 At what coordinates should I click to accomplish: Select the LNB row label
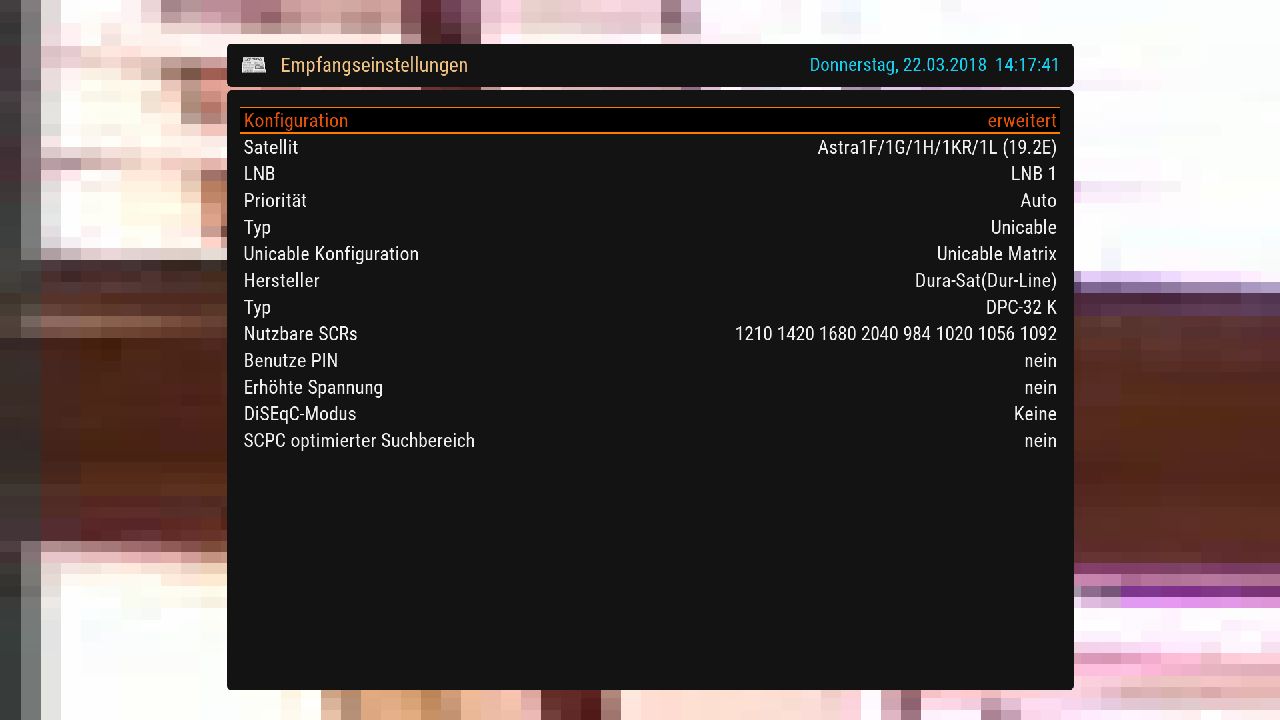tap(259, 174)
